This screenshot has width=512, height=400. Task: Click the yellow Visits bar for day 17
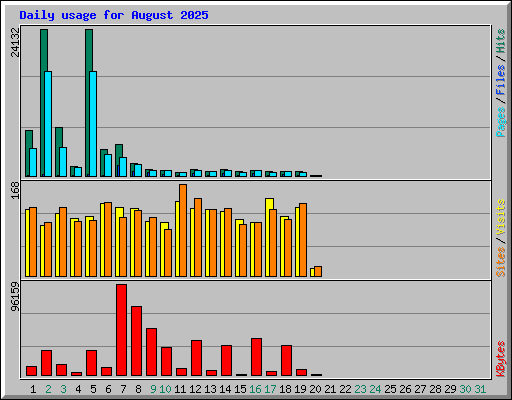click(x=268, y=237)
